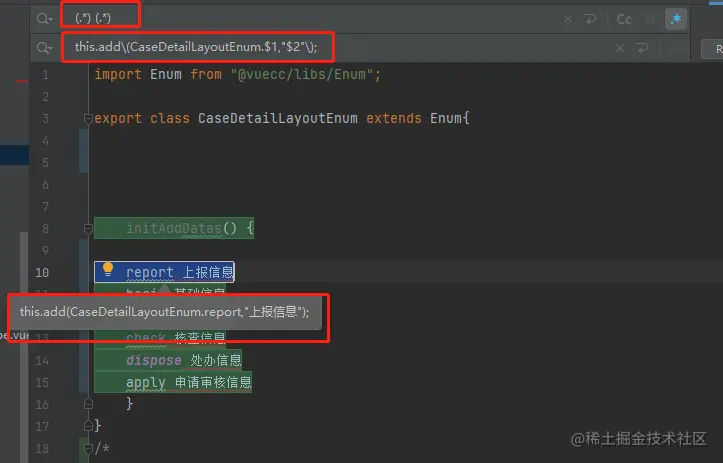The height and width of the screenshot is (463, 723).
Task: Click the "@vuecc/libs/Enum" import path string
Action: click(x=302, y=74)
